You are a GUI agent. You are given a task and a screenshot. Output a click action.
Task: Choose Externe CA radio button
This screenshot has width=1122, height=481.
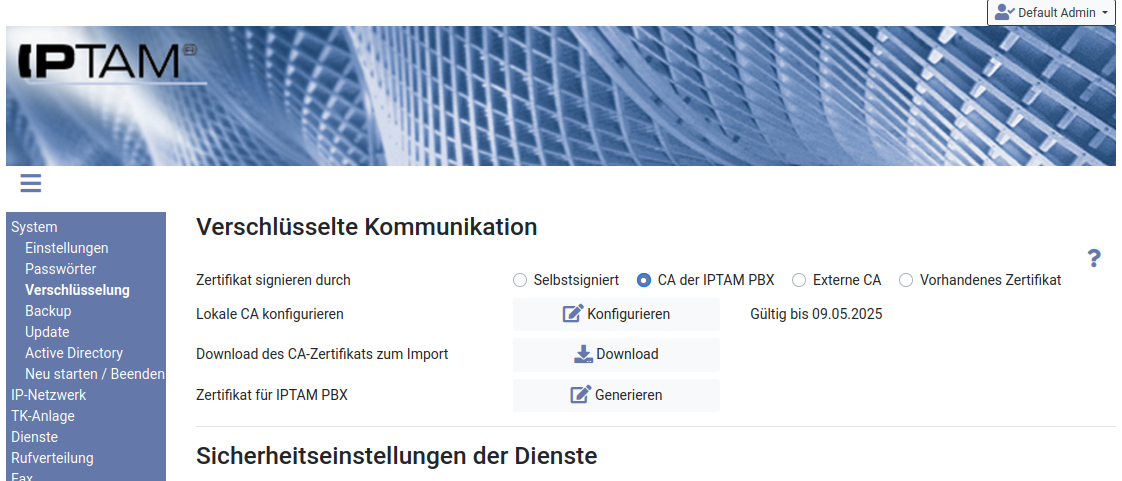799,280
